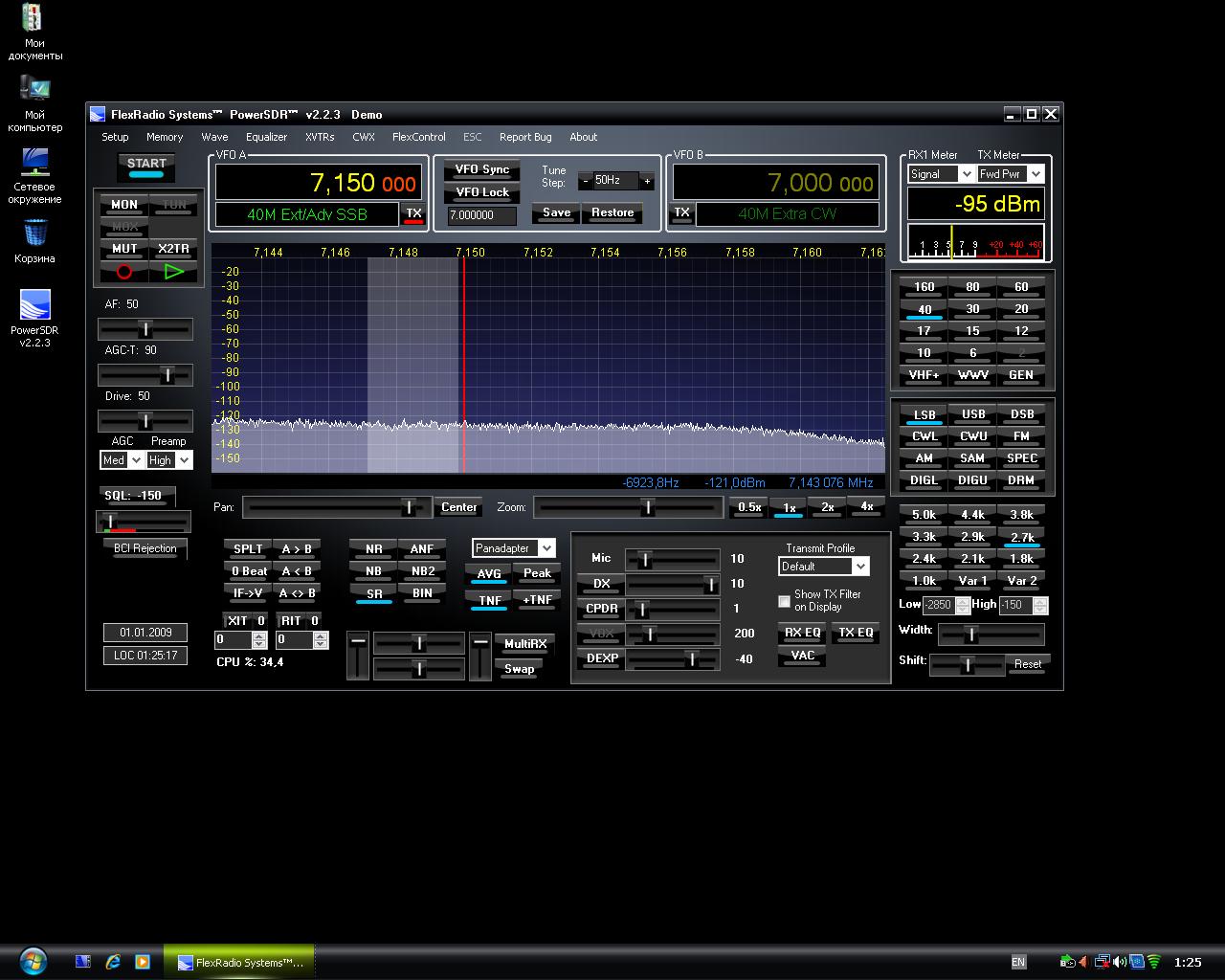Viewport: 1225px width, 980px height.
Task: Click the XIT value spinner arrows
Action: coord(259,640)
